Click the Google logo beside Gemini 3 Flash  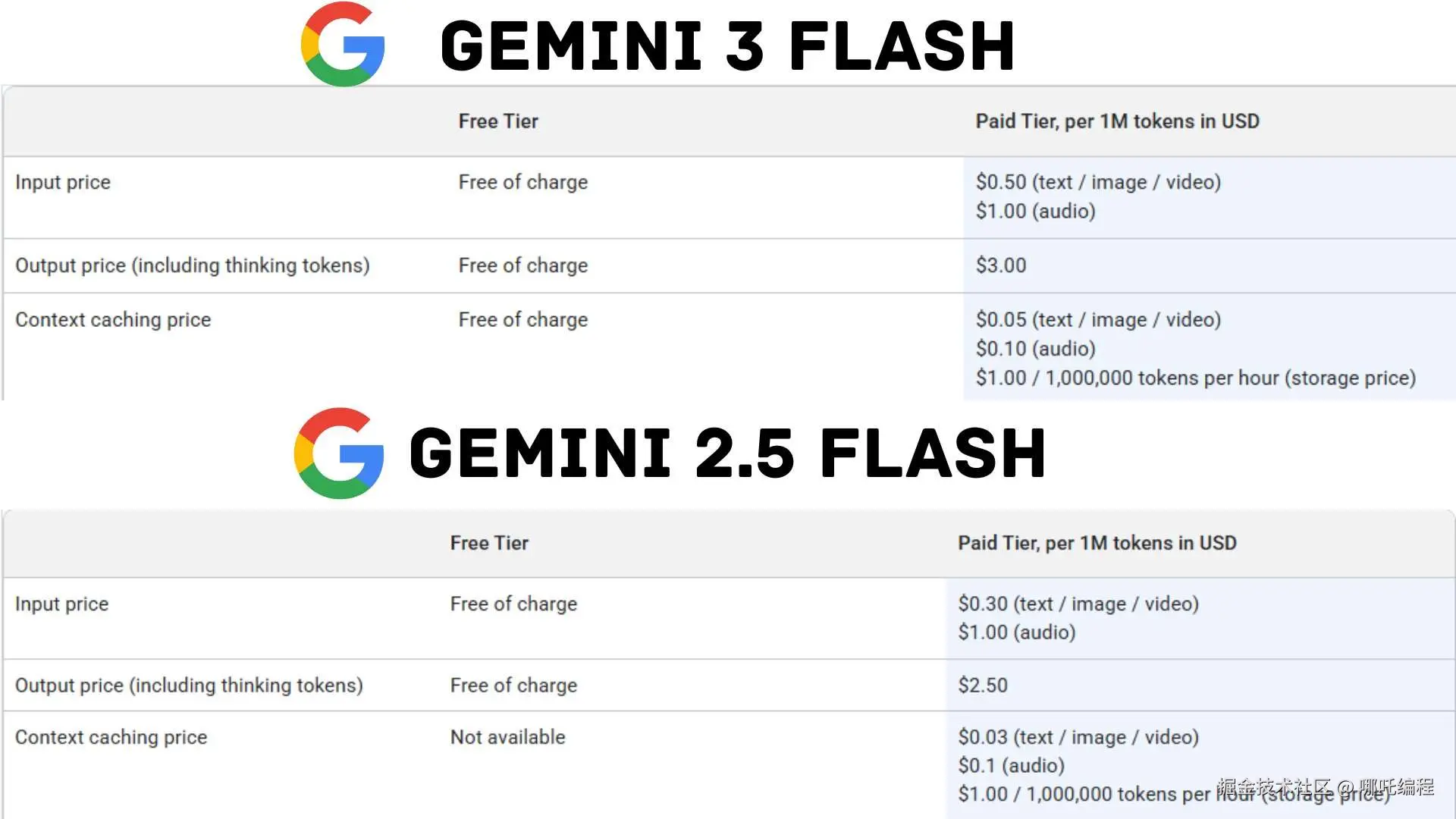point(343,44)
